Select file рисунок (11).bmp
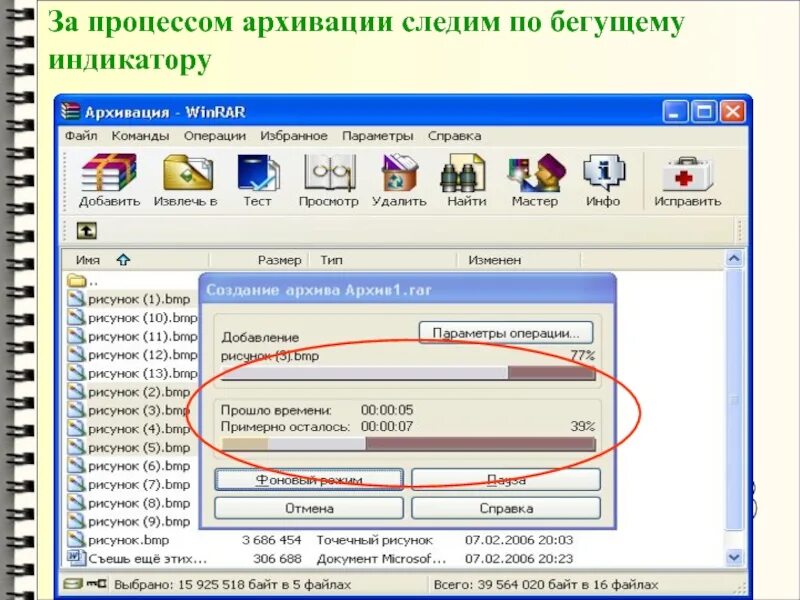Screen dimensions: 800x600 142,336
